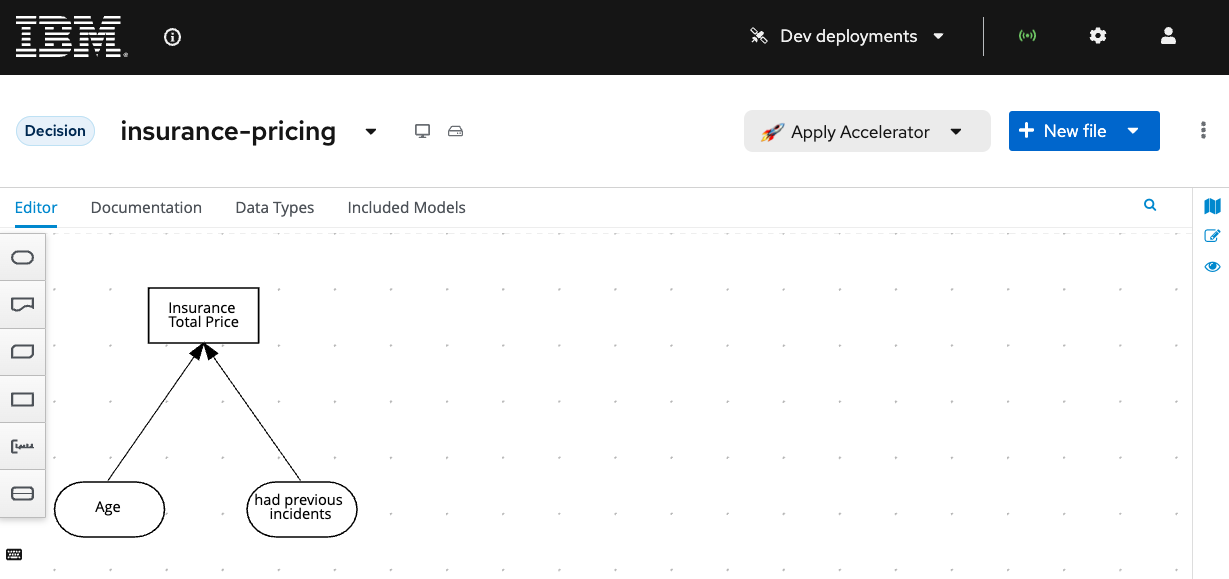Viewport: 1229px width, 579px height.
Task: Expand the Dev deployments dropdown
Action: point(847,36)
